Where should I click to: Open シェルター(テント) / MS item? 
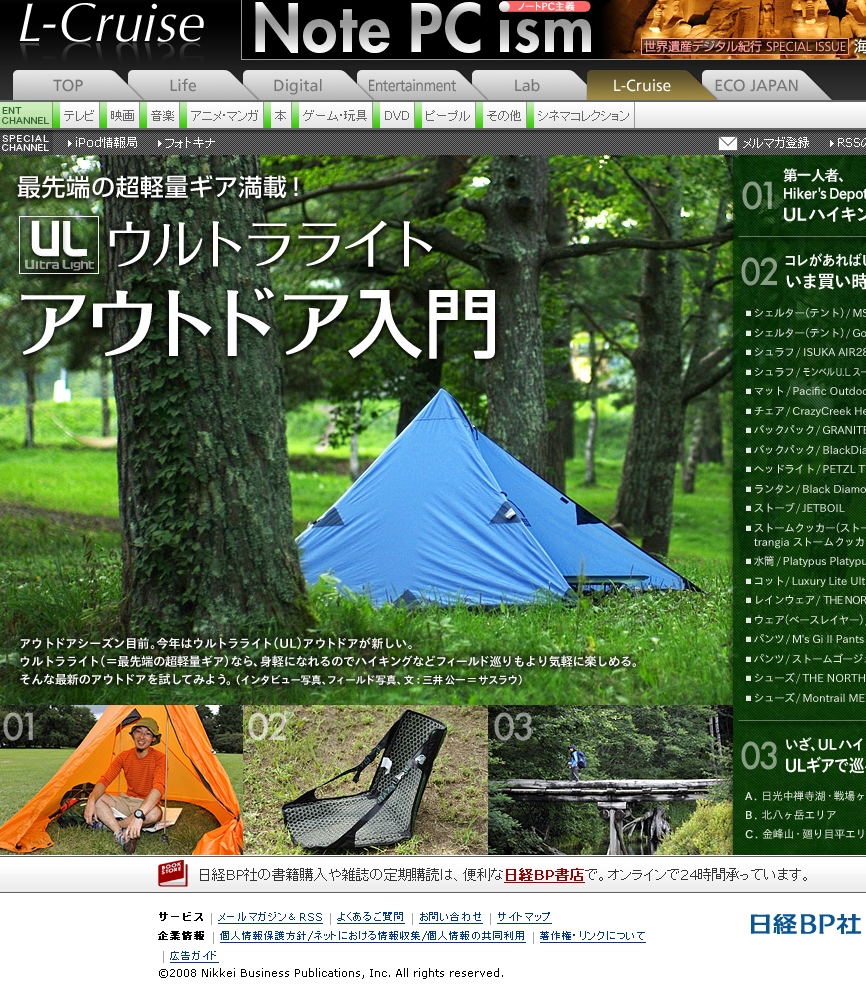click(x=806, y=313)
